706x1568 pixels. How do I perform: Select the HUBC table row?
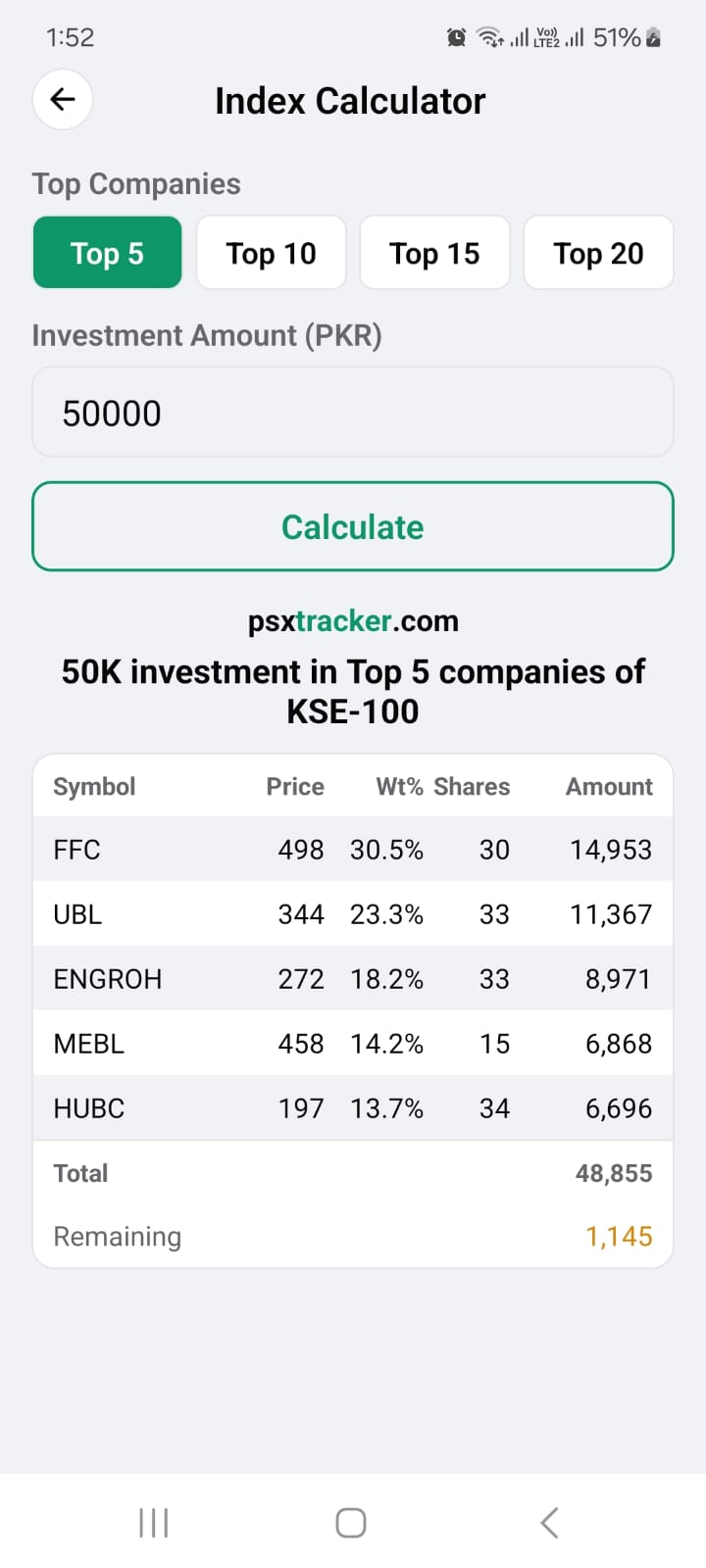tap(353, 1108)
